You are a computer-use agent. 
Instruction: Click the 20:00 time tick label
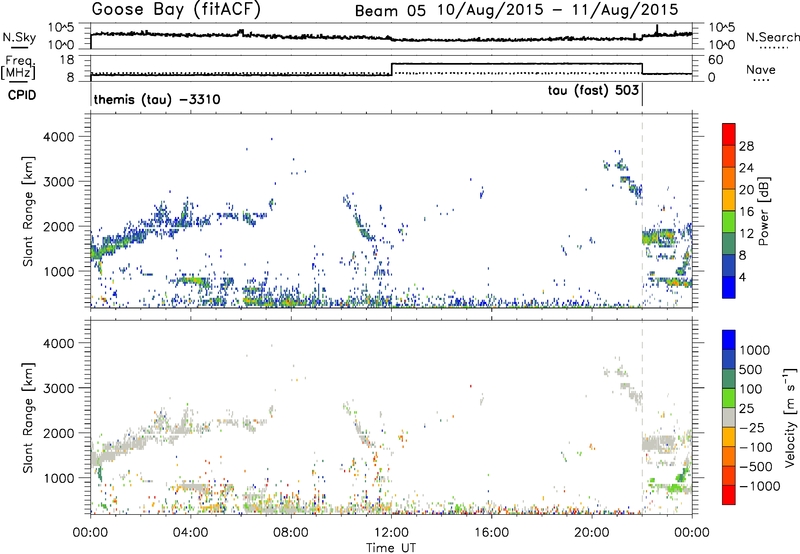coord(591,533)
